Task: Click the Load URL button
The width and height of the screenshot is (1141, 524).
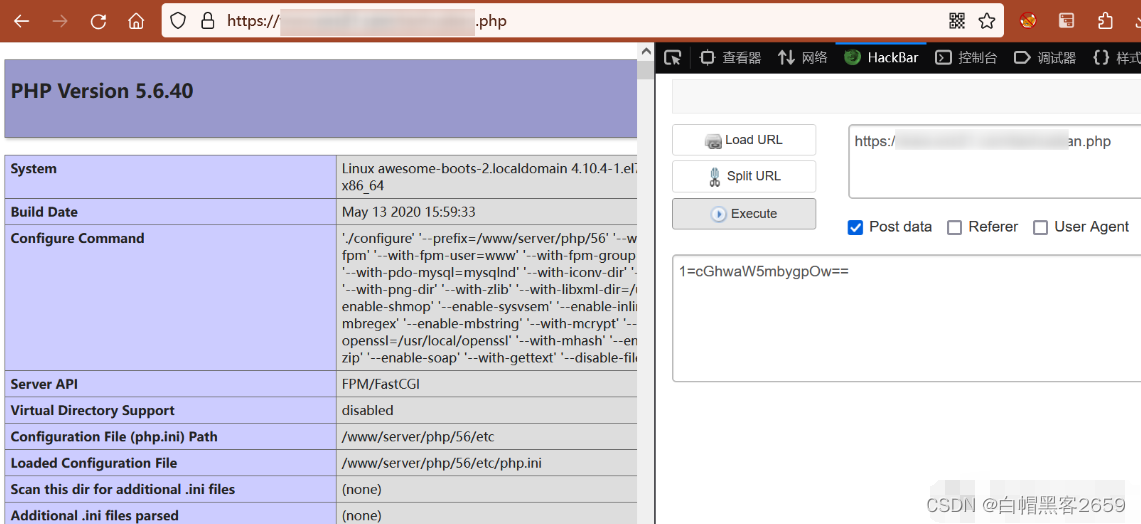Action: pos(744,140)
